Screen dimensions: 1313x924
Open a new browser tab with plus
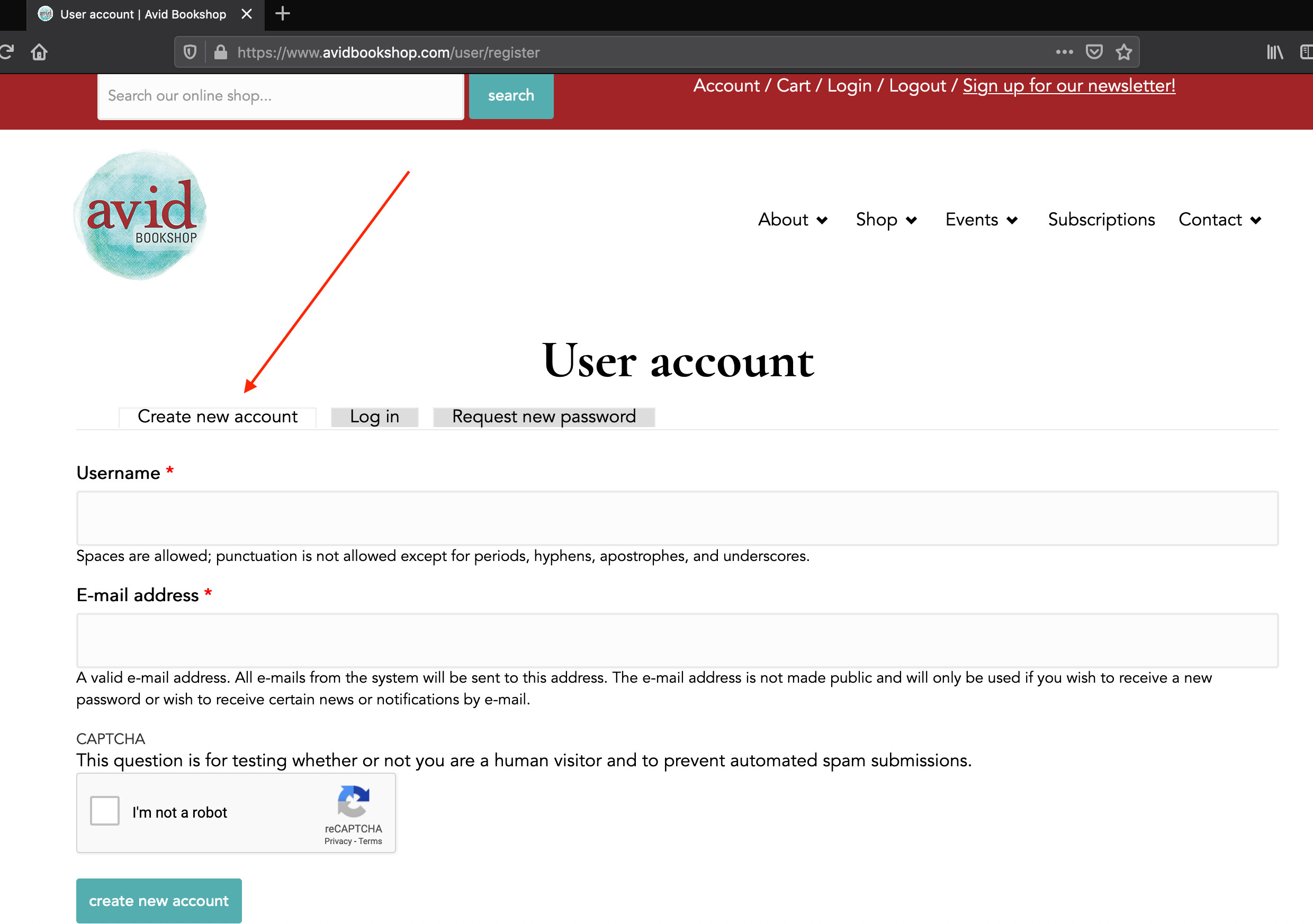283,14
